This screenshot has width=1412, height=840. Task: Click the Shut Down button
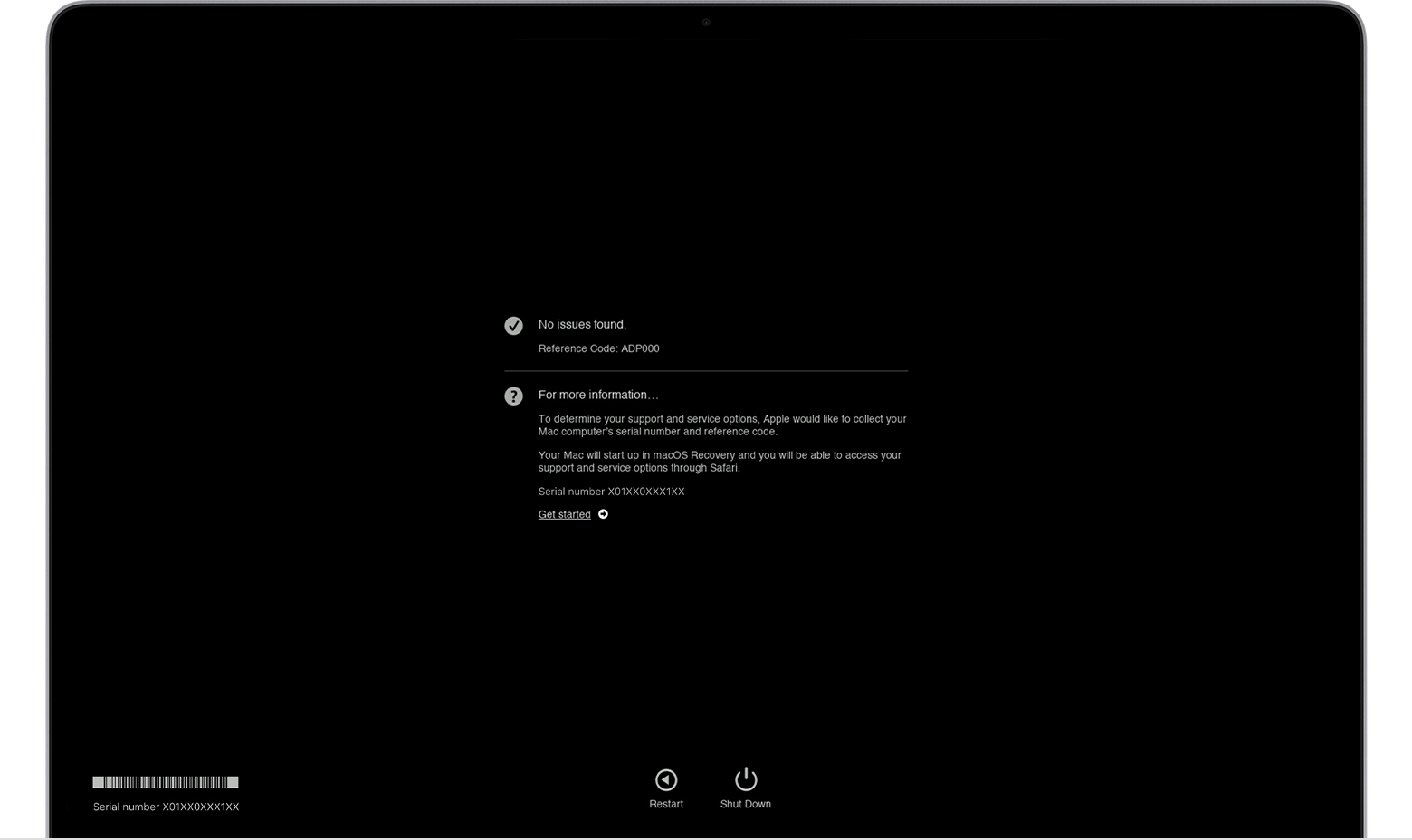point(745,787)
